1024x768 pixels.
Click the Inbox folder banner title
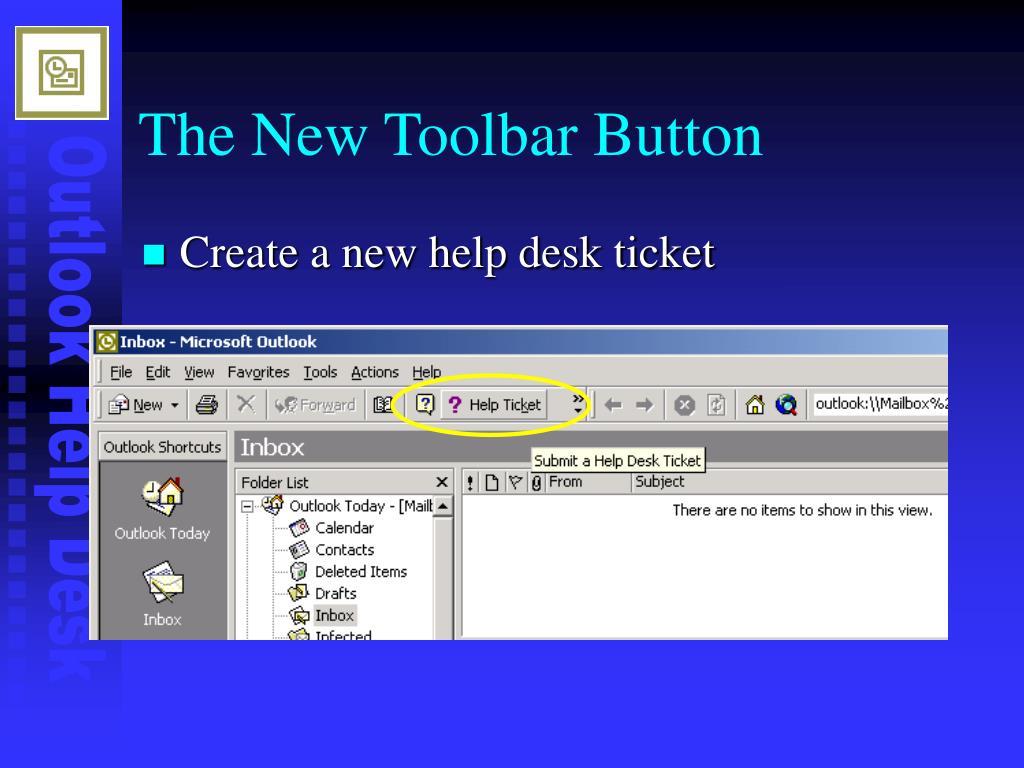point(272,447)
